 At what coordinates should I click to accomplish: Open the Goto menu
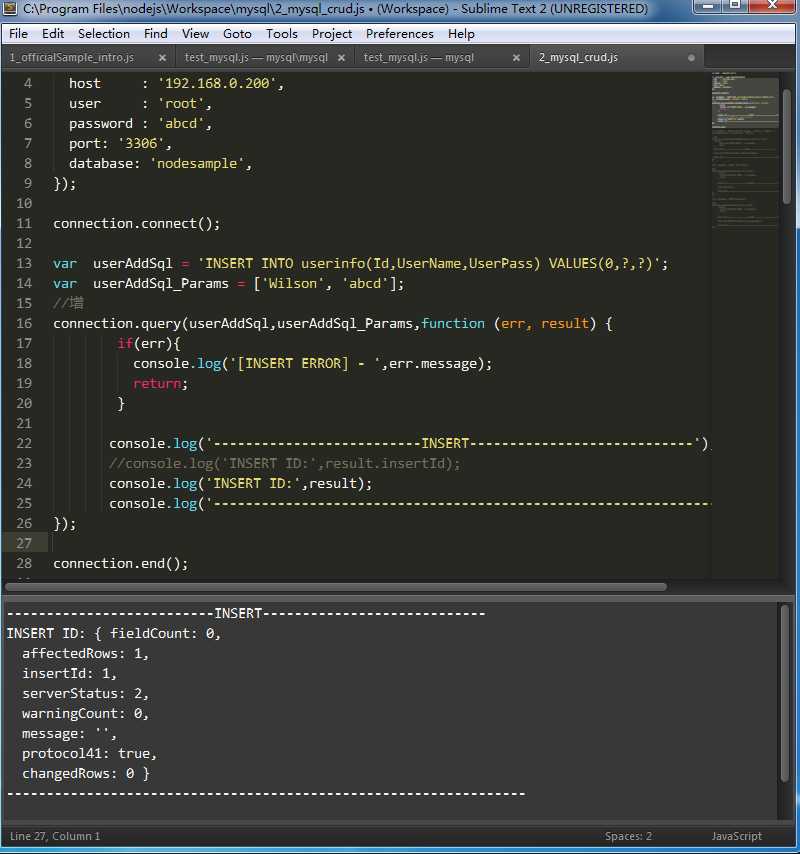(237, 34)
